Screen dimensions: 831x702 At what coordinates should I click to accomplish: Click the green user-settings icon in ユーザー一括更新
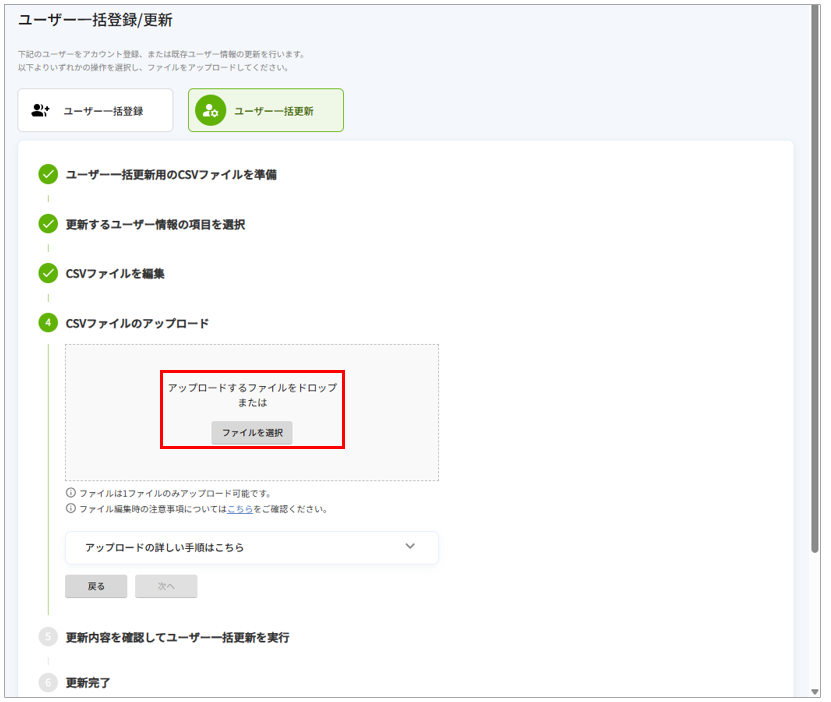tap(210, 111)
